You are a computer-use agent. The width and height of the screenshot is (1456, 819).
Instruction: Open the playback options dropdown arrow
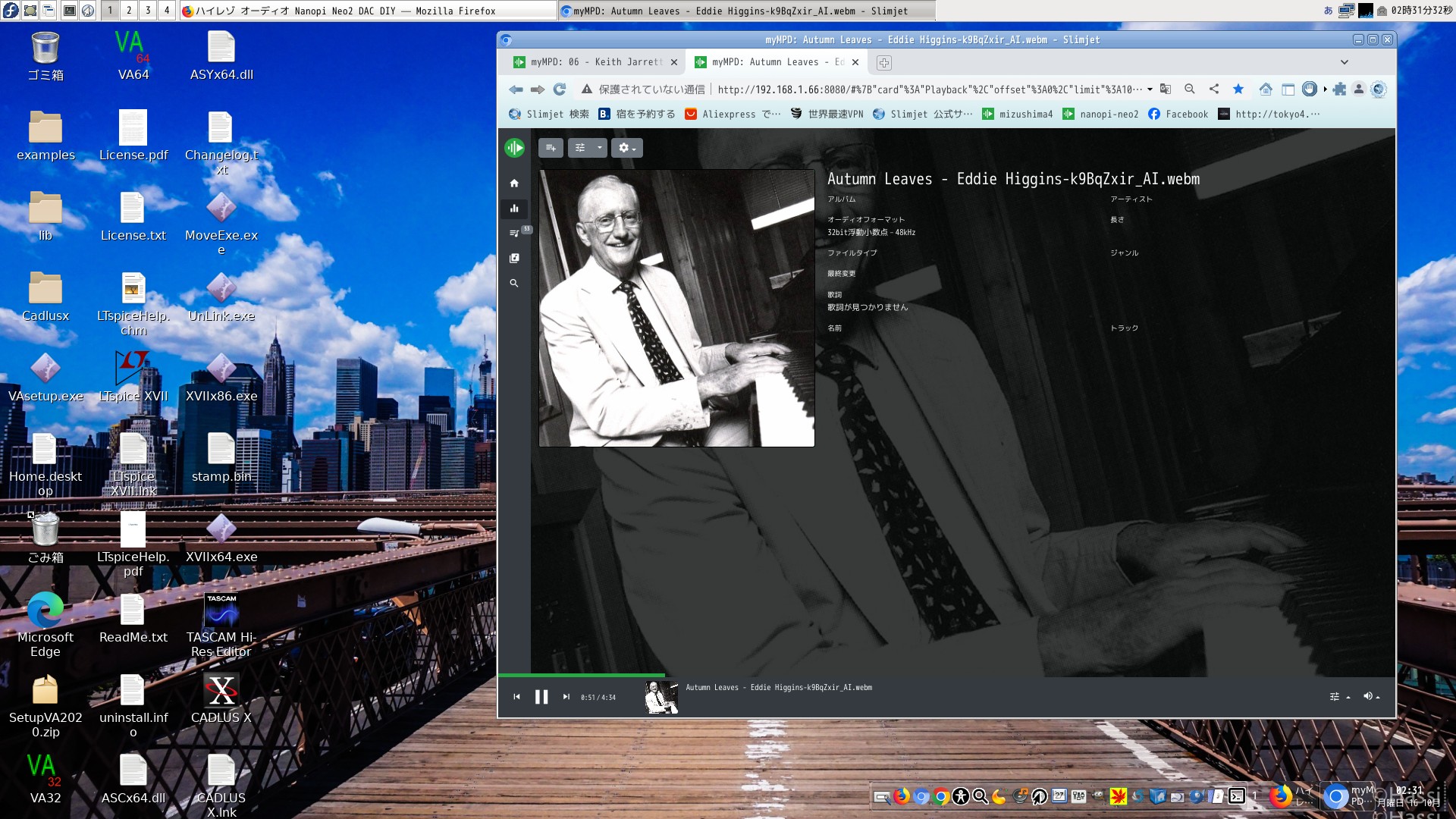pos(599,148)
